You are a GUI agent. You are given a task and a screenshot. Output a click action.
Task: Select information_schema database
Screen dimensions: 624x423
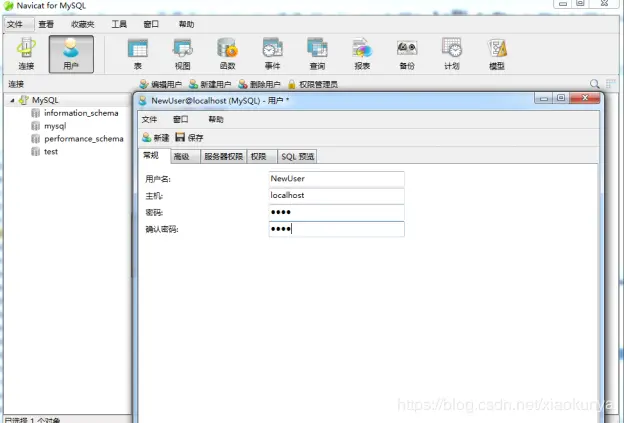click(x=81, y=113)
